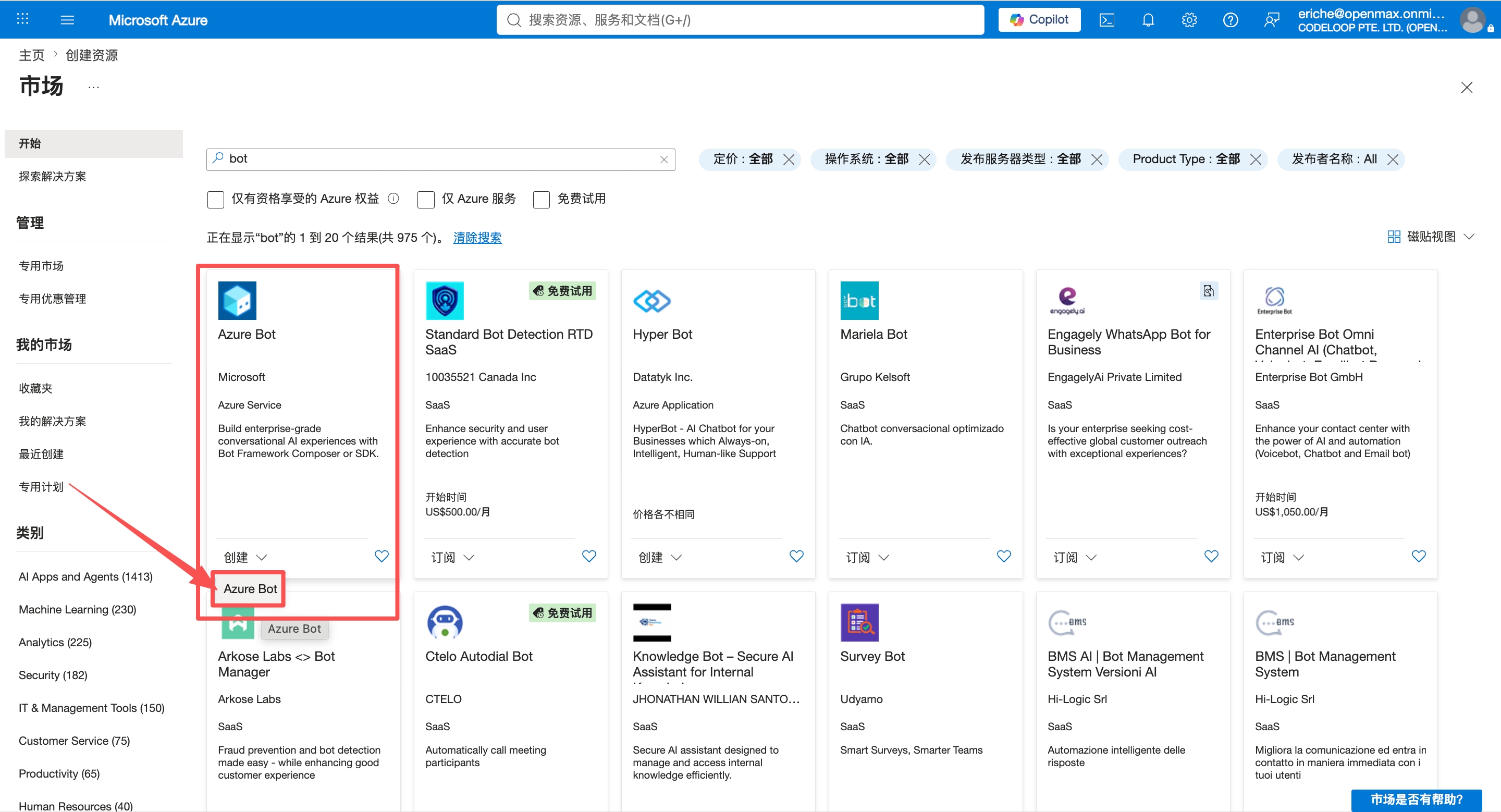Favorite Engagely WhatsApp Bot for Business
The image size is (1501, 812).
1211,556
